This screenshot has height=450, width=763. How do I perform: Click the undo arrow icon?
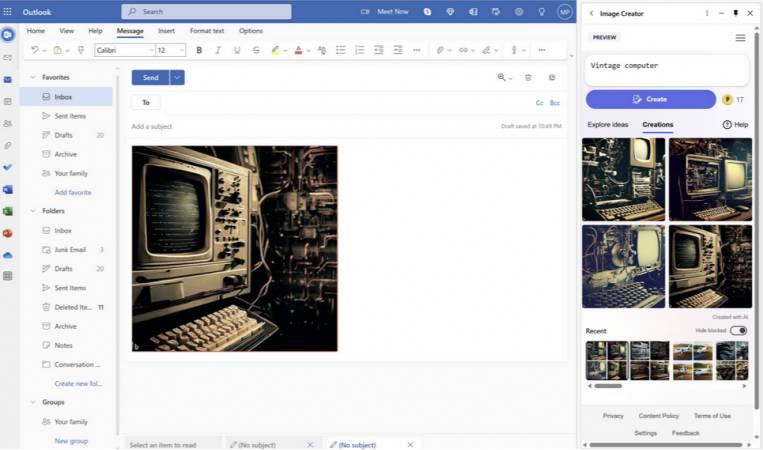(34, 50)
